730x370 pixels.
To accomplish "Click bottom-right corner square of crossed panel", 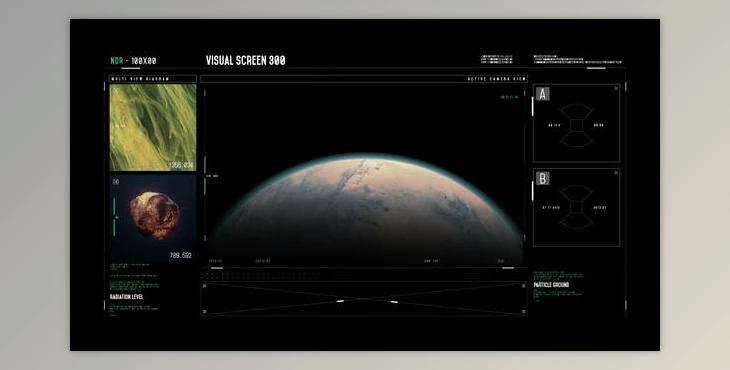I will tap(524, 311).
